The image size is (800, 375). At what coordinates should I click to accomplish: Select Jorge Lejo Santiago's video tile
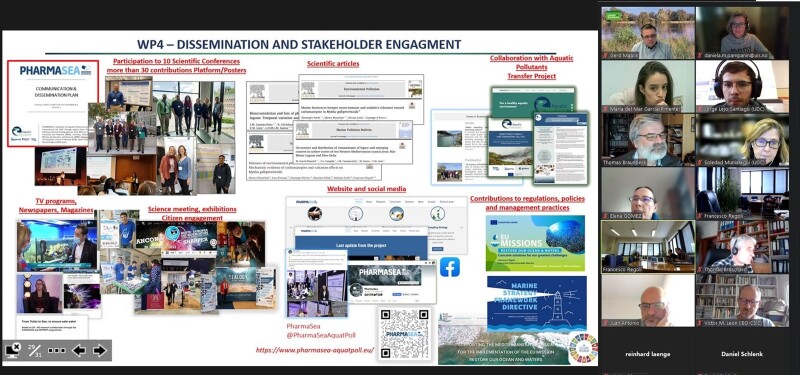[742, 86]
